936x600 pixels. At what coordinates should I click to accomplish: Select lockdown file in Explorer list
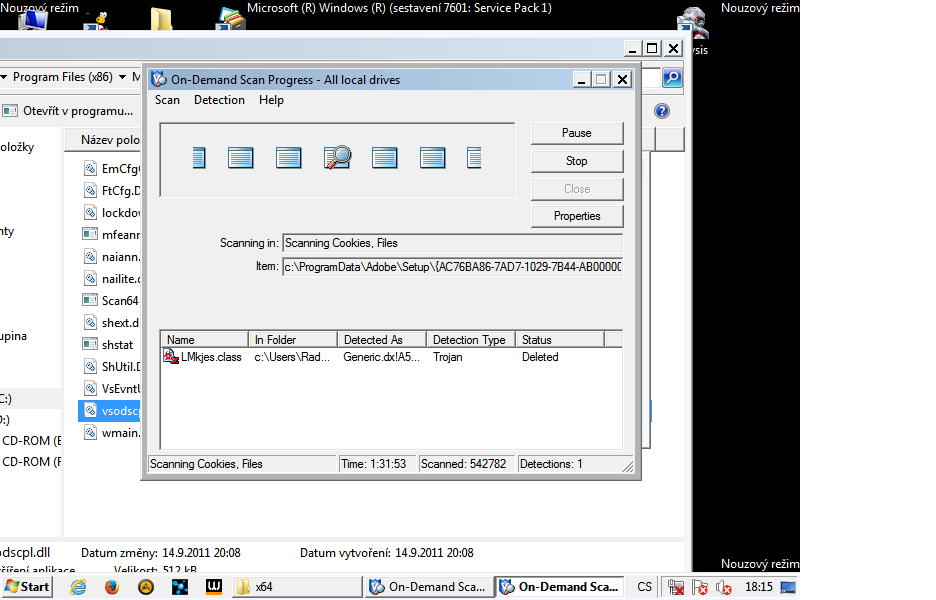111,213
